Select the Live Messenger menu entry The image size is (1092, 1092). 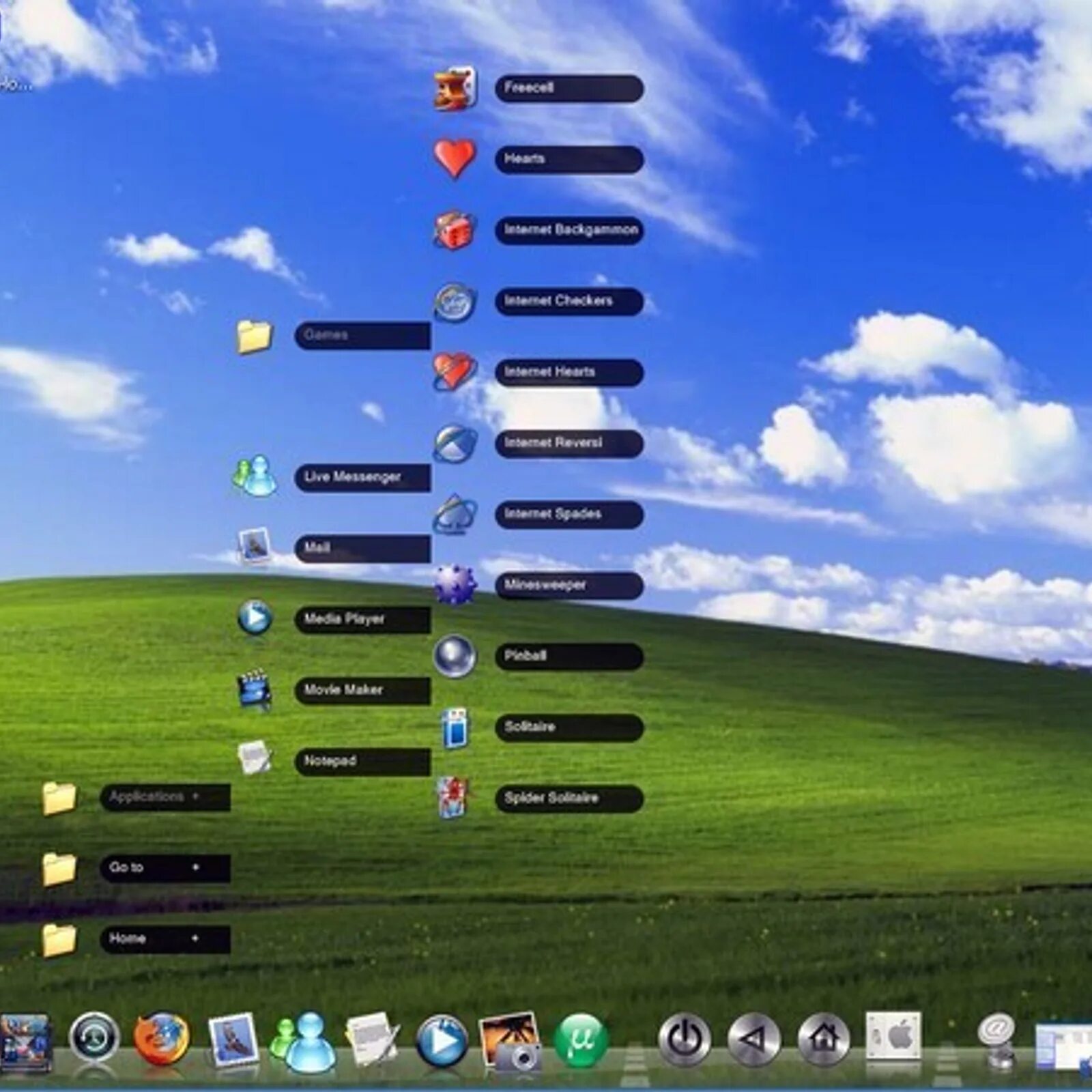pos(362,477)
